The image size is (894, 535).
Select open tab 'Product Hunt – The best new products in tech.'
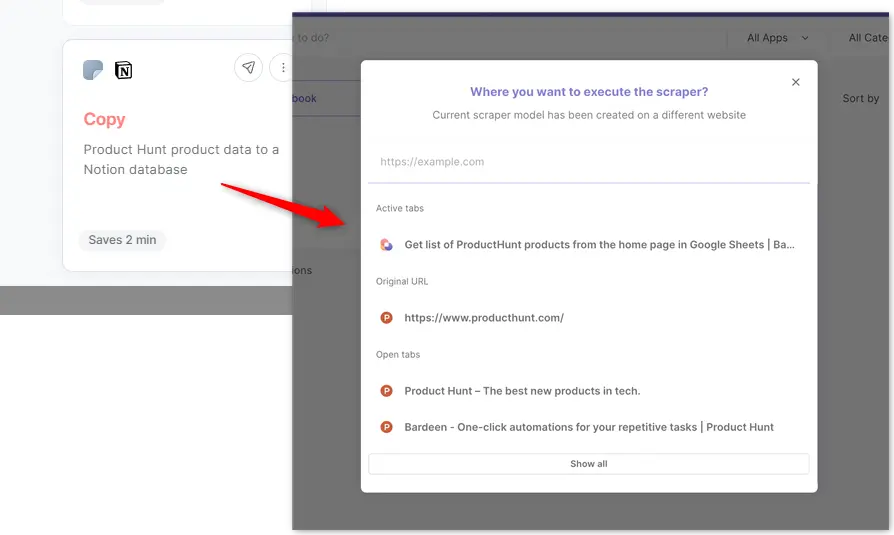(x=588, y=391)
